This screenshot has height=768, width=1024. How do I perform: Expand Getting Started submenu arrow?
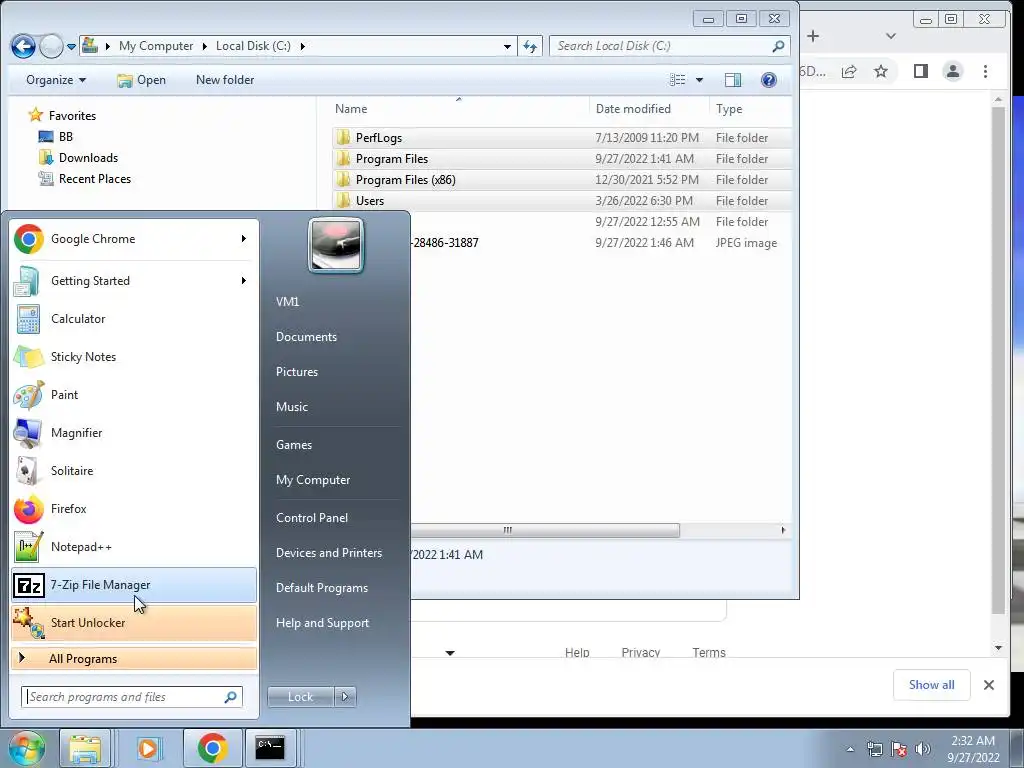coord(244,281)
